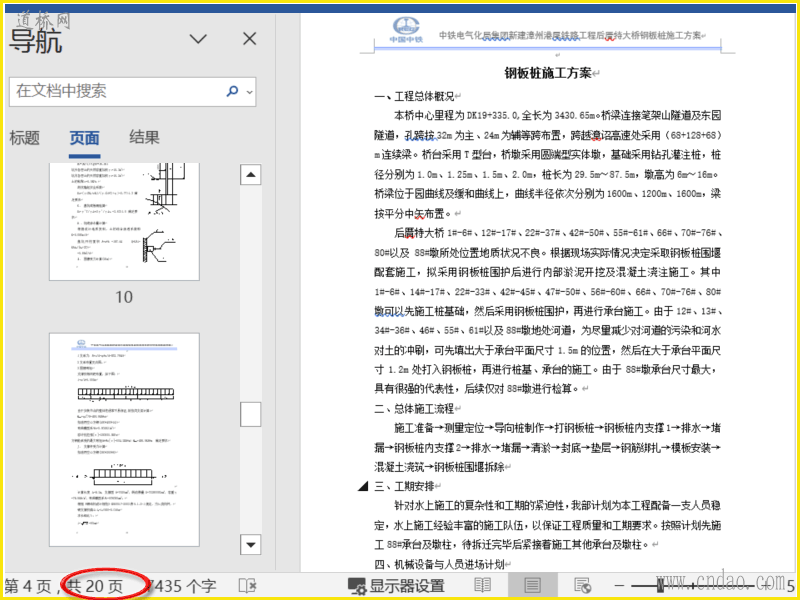
Task: Click the heading 四、机械设备与人员进场计划
Action: pos(439,564)
